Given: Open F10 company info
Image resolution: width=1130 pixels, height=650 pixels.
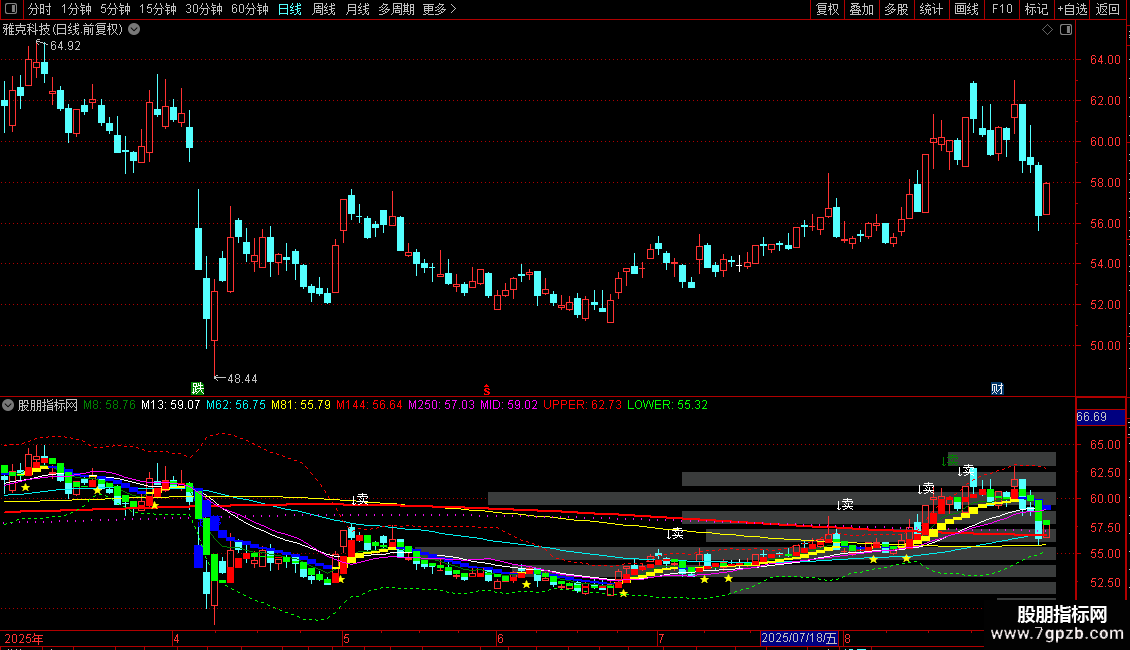Looking at the screenshot, I should point(1002,9).
